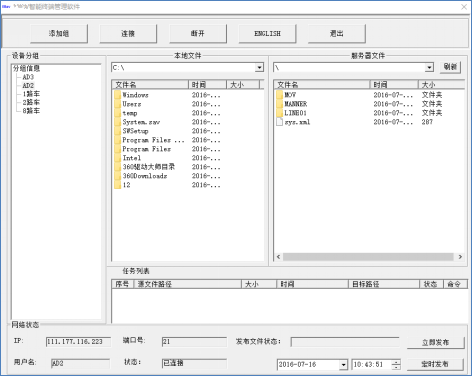Click the 立即发布 publish now button
Screen dimensions: 473x377
(435, 342)
